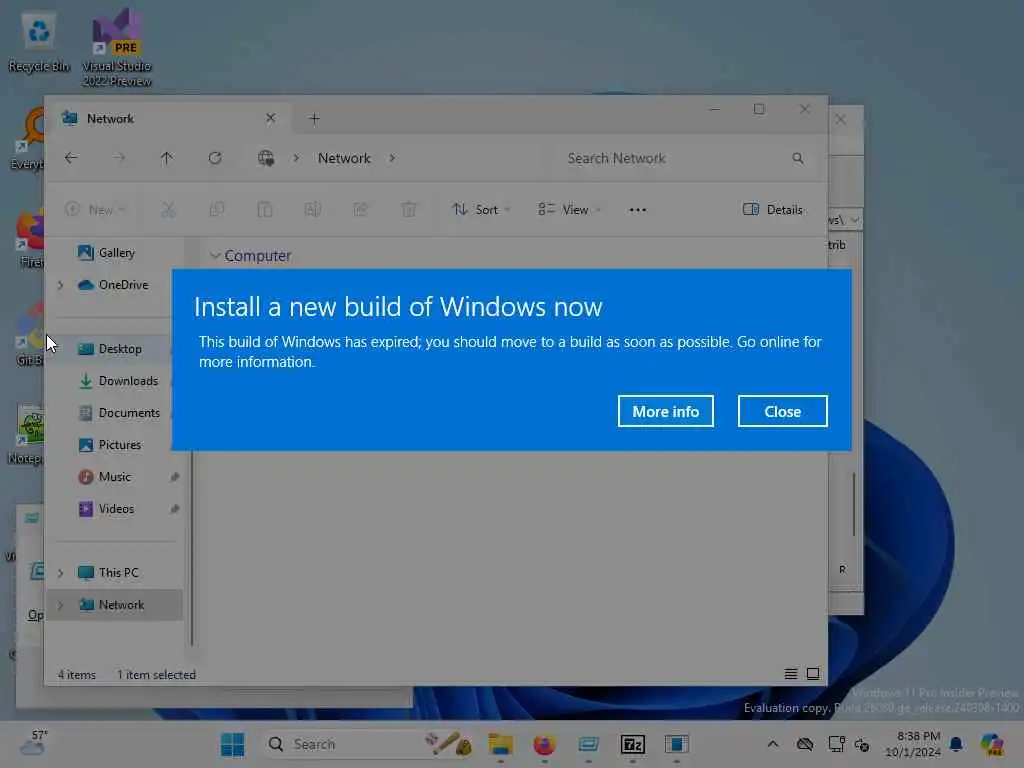Screen dimensions: 1024x768
Task: Open the View dropdown
Action: tap(569, 210)
